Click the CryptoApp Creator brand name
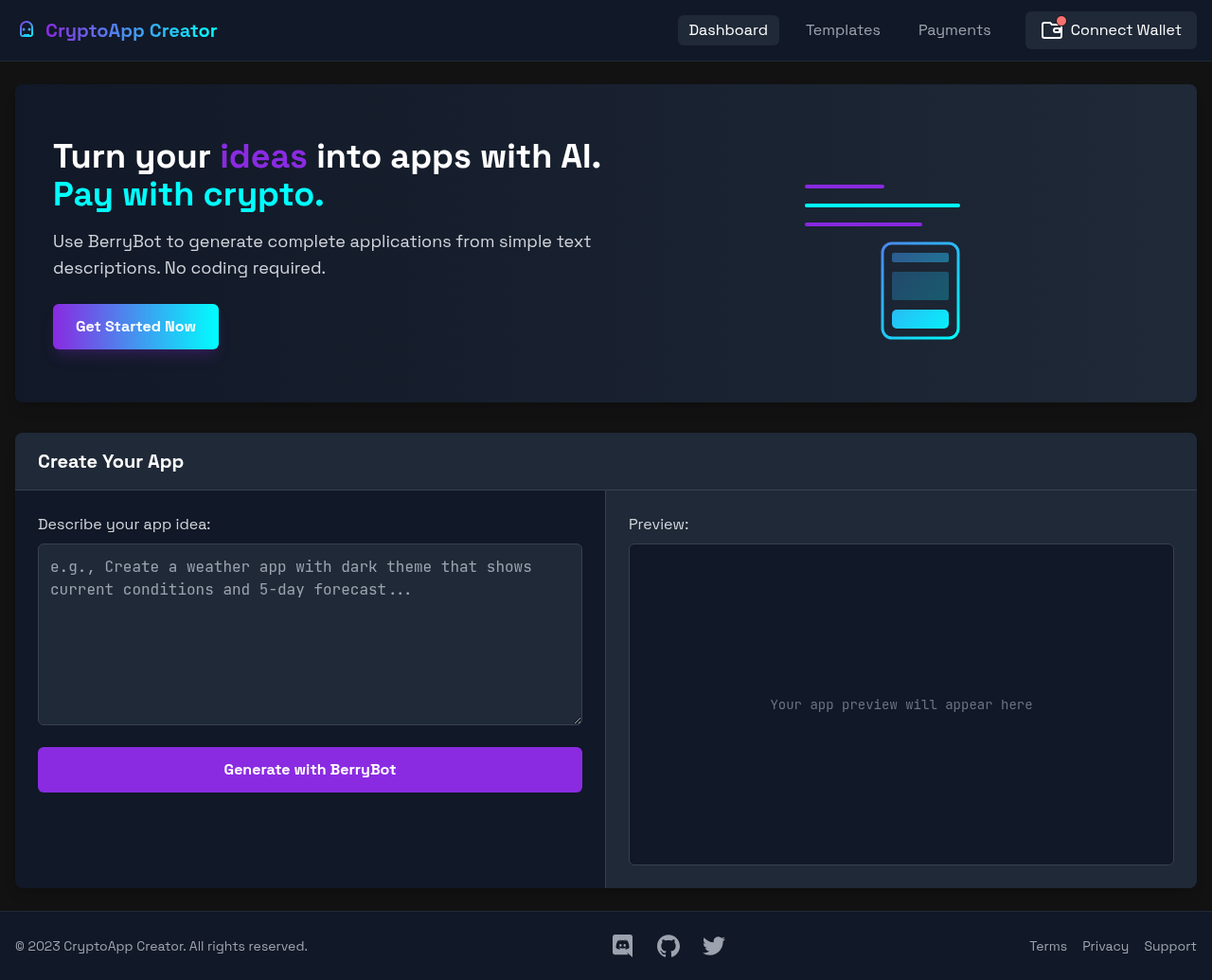The height and width of the screenshot is (980, 1212). pos(131,29)
